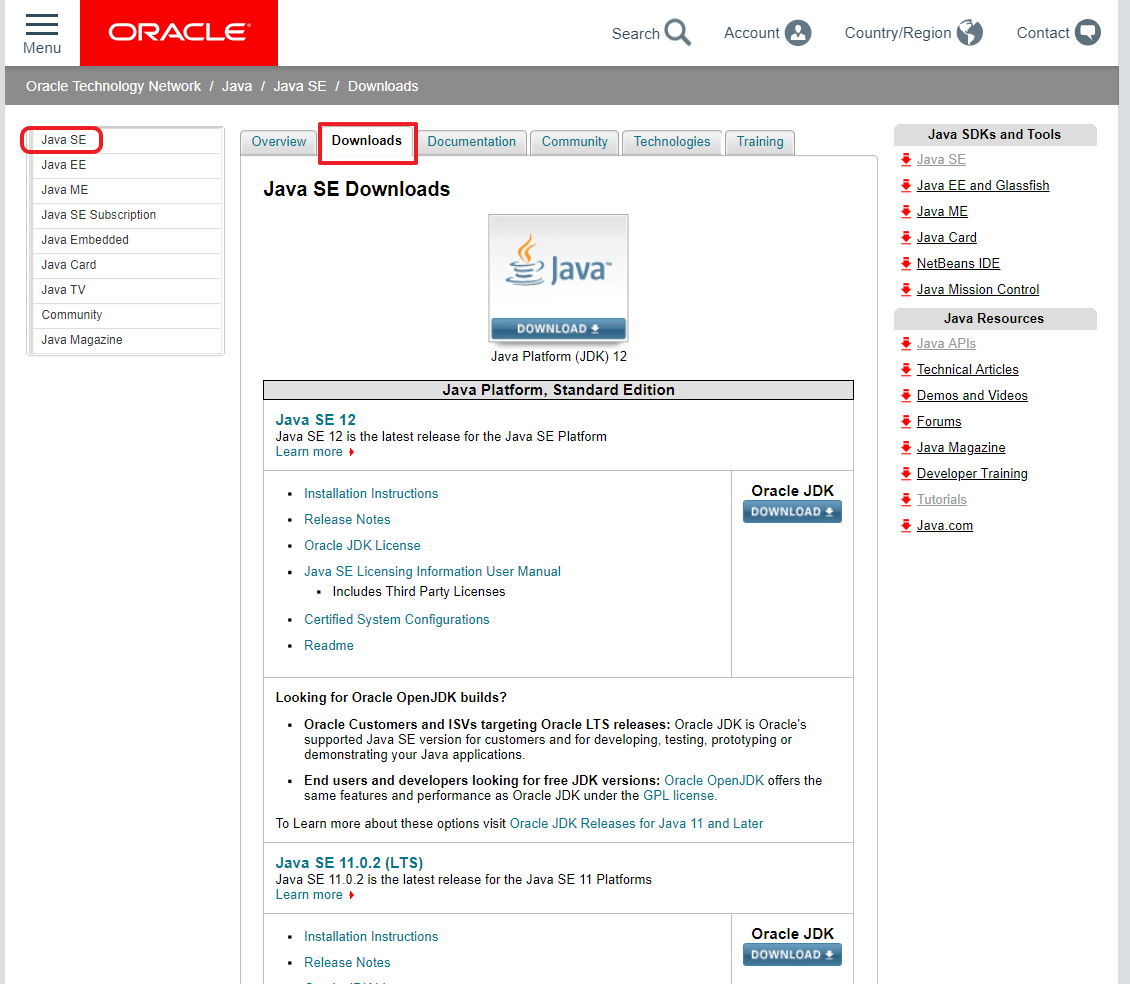Open the Java SE 12 heading link
Viewport: 1130px width, 984px height.
click(316, 420)
